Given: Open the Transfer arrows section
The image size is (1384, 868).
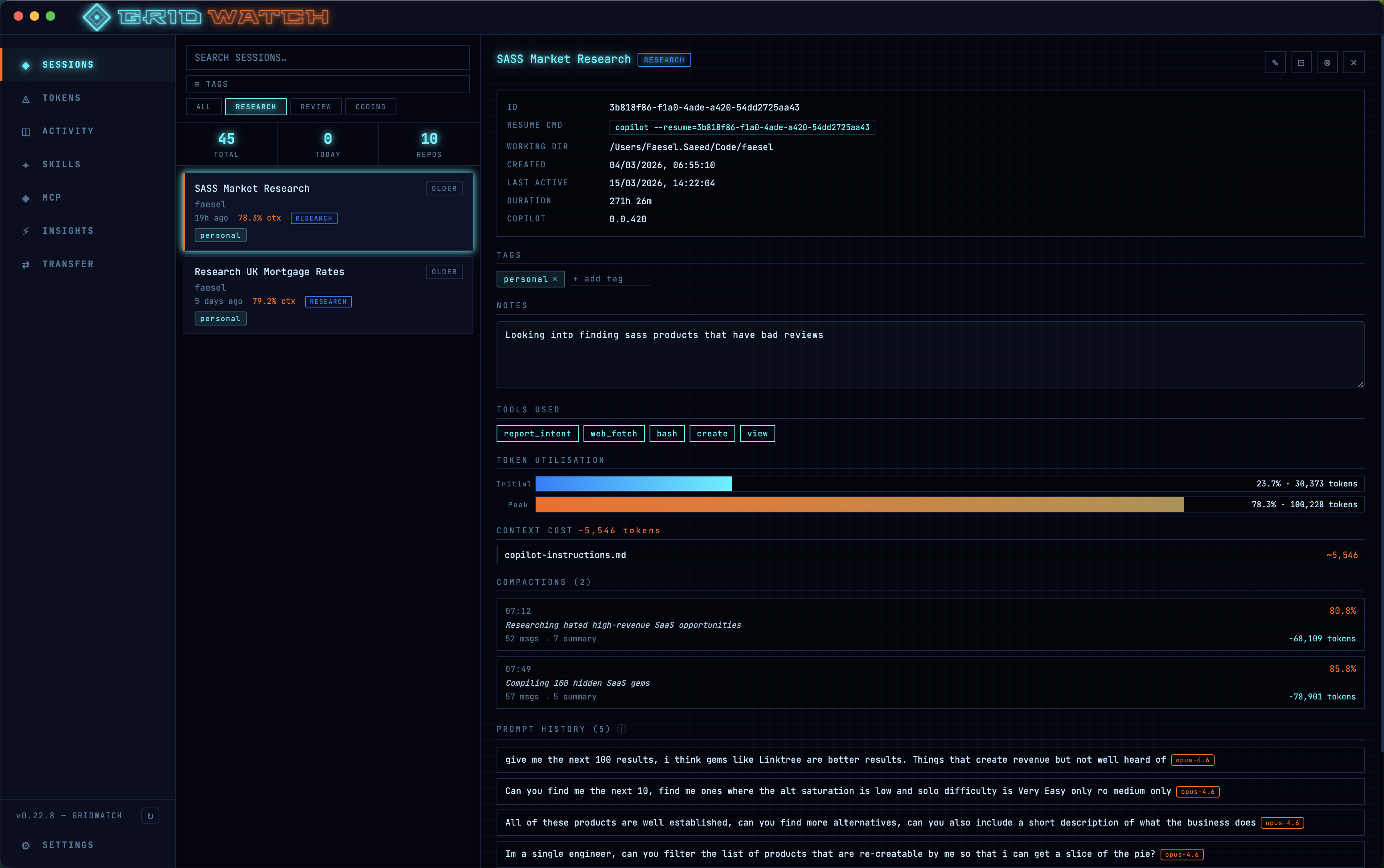Looking at the screenshot, I should 68,264.
